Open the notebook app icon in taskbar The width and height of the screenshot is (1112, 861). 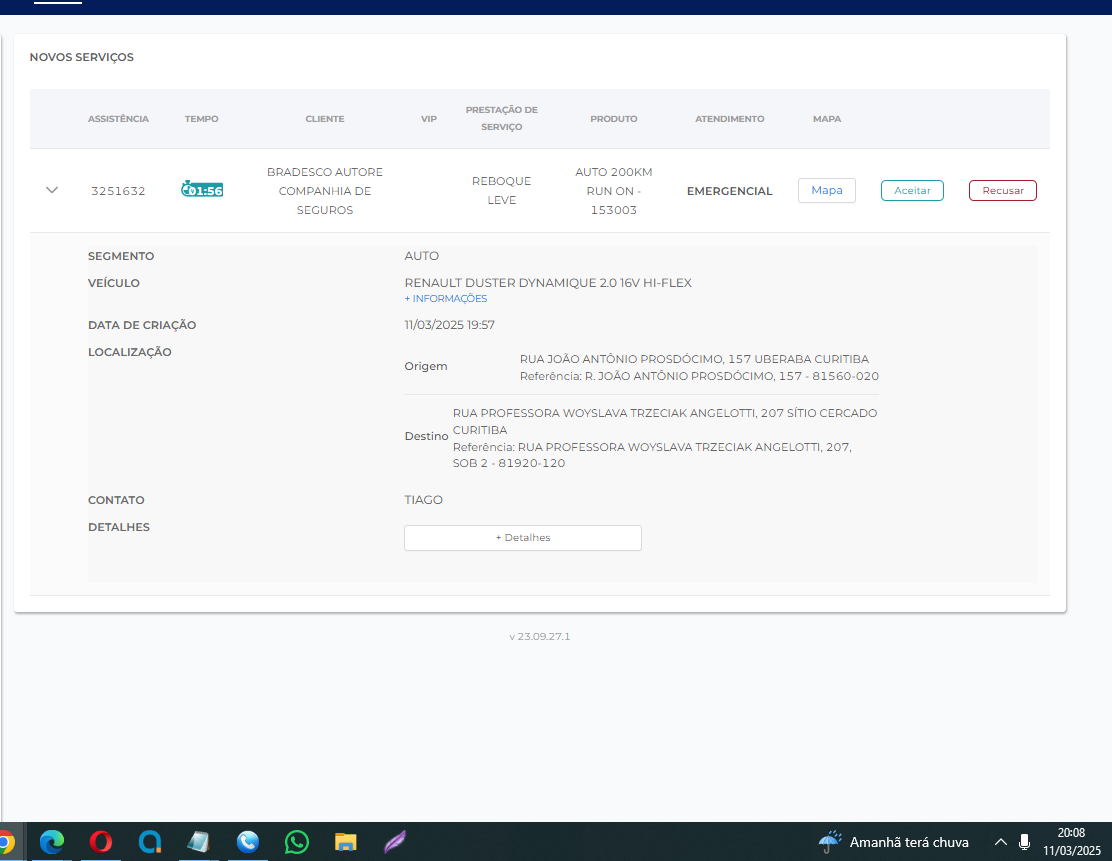(199, 842)
